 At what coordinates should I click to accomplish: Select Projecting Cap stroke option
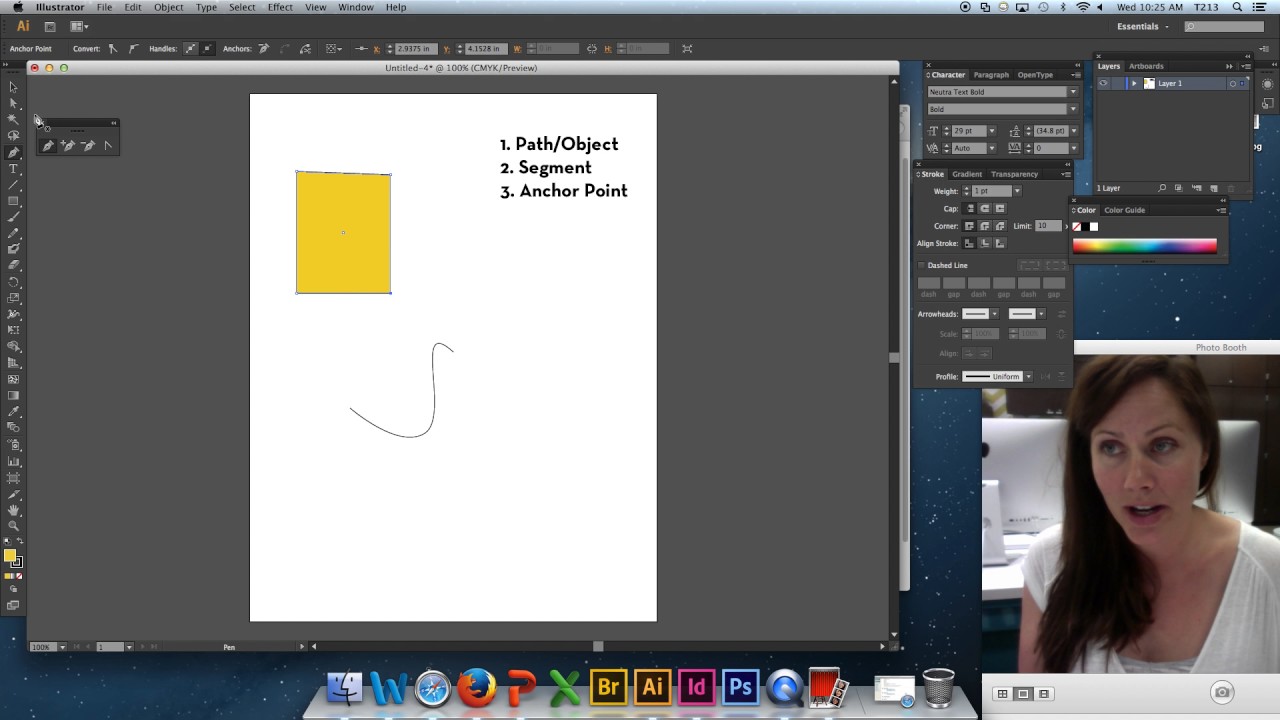(x=1000, y=208)
